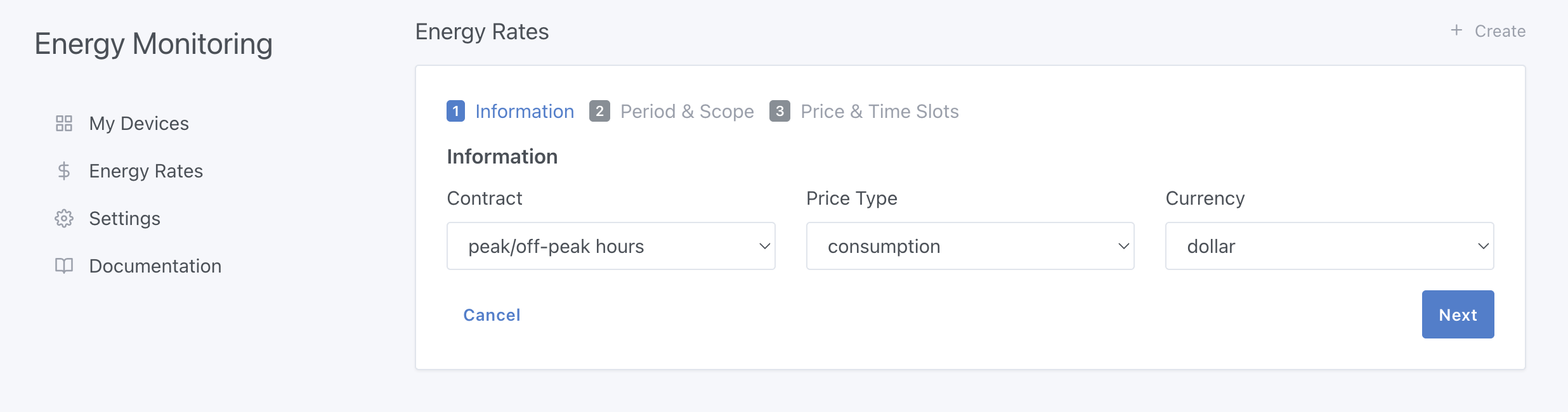Click the blue step 1 badge
This screenshot has width=1568, height=412.
tap(455, 111)
